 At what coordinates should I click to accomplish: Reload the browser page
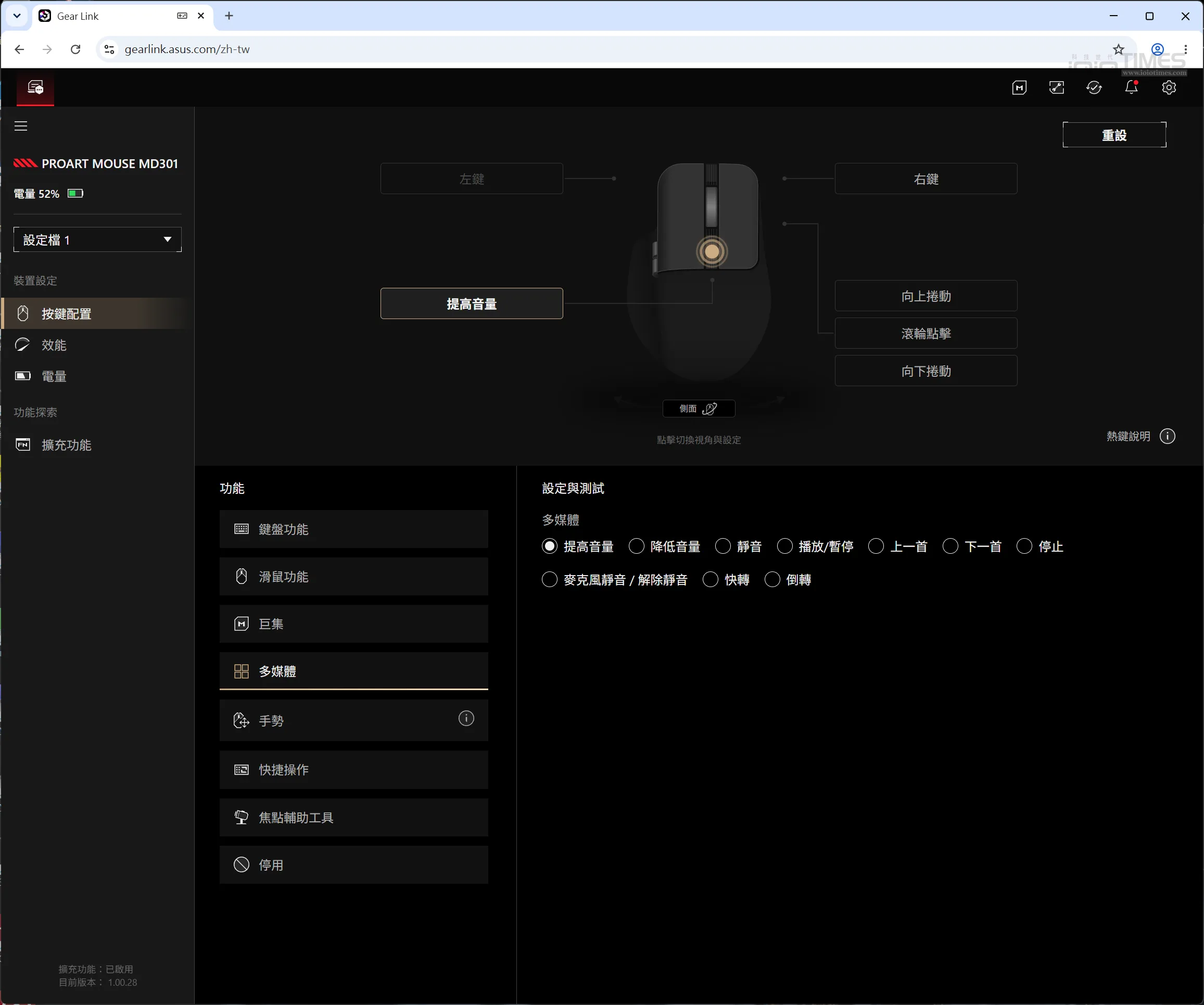(75, 49)
